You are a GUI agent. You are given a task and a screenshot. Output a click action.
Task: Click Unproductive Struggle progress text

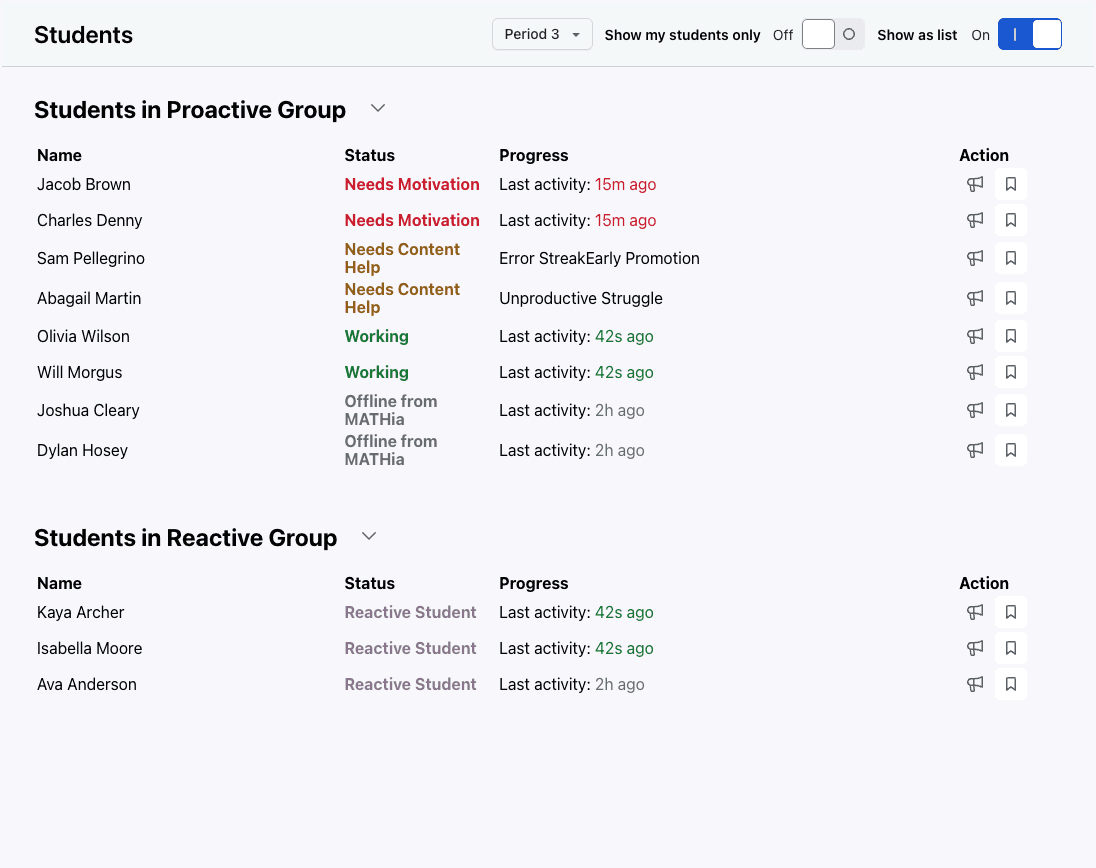click(x=581, y=298)
